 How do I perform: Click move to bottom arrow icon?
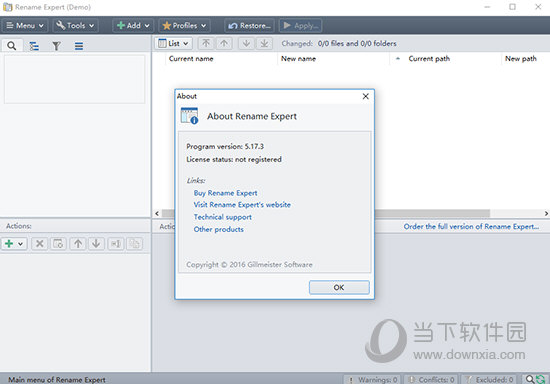coord(264,43)
